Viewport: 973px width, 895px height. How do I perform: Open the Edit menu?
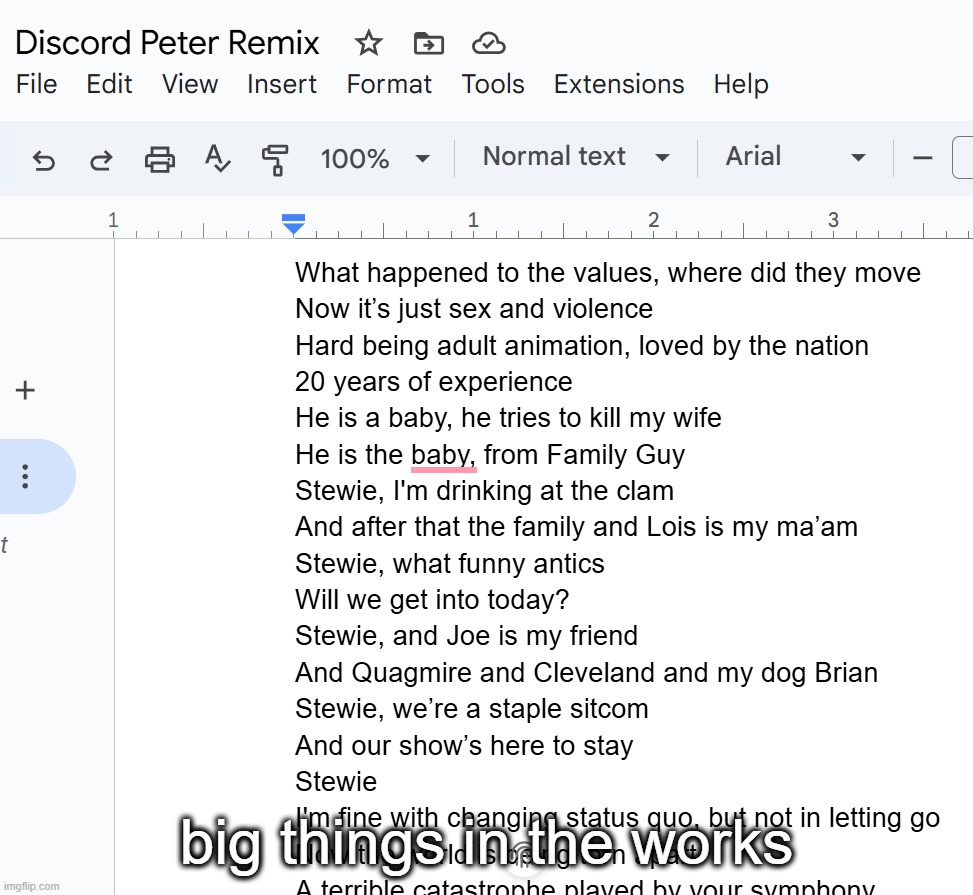(x=109, y=84)
